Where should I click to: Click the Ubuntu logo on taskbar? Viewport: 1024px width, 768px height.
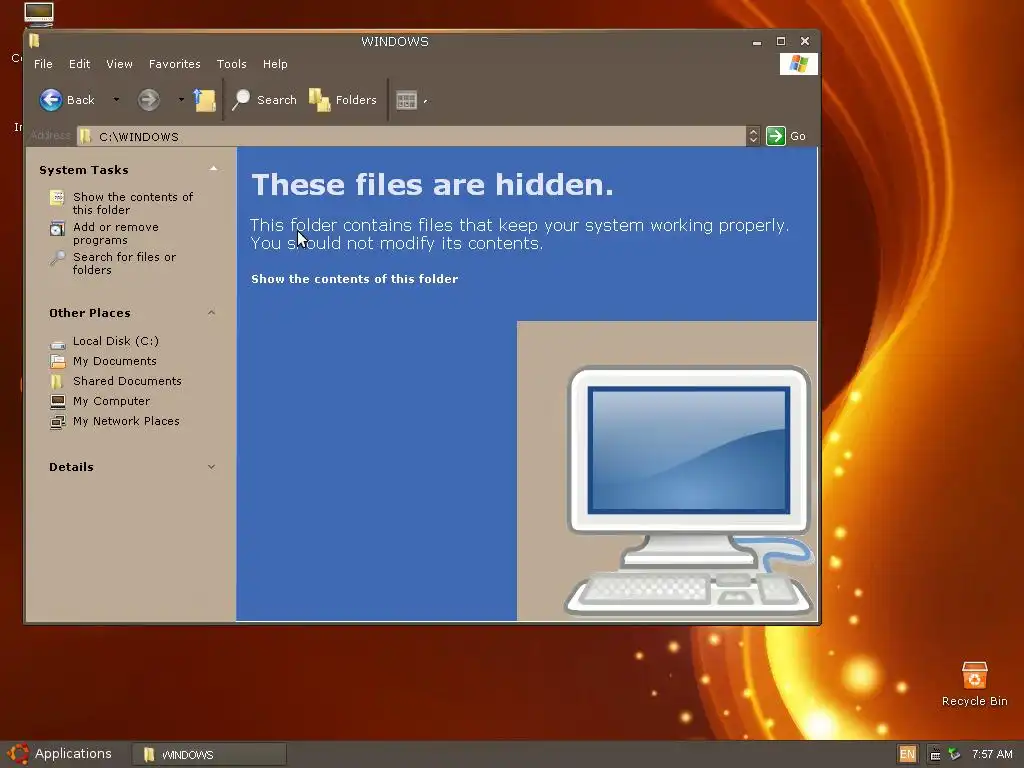click(18, 754)
